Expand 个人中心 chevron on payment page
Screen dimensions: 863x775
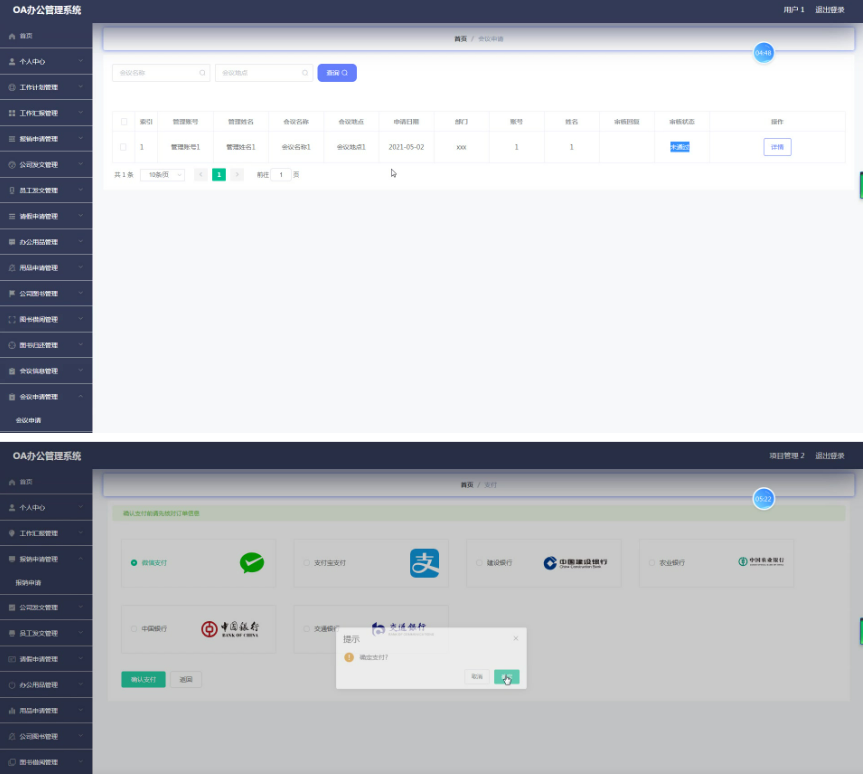pyautogui.click(x=80, y=507)
